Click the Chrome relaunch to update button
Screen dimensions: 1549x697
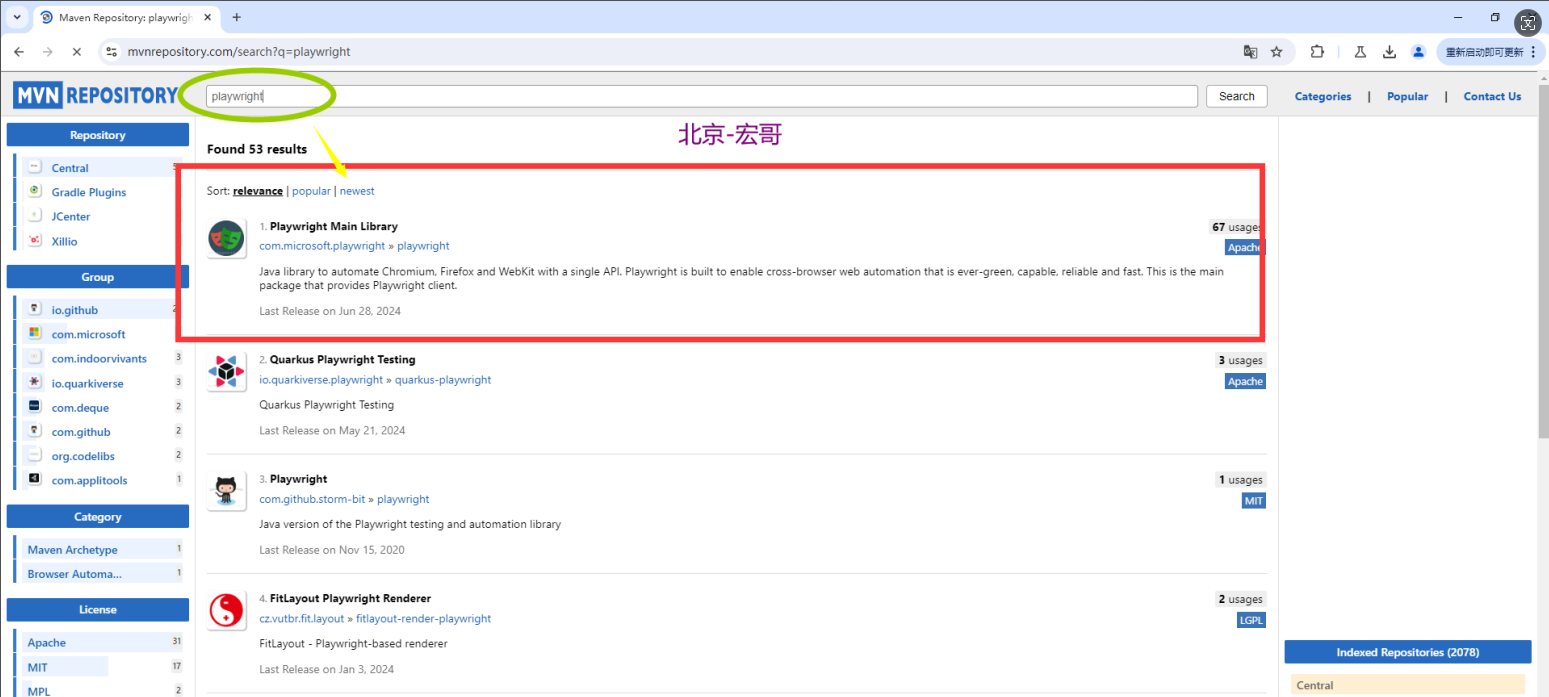(x=1490, y=52)
